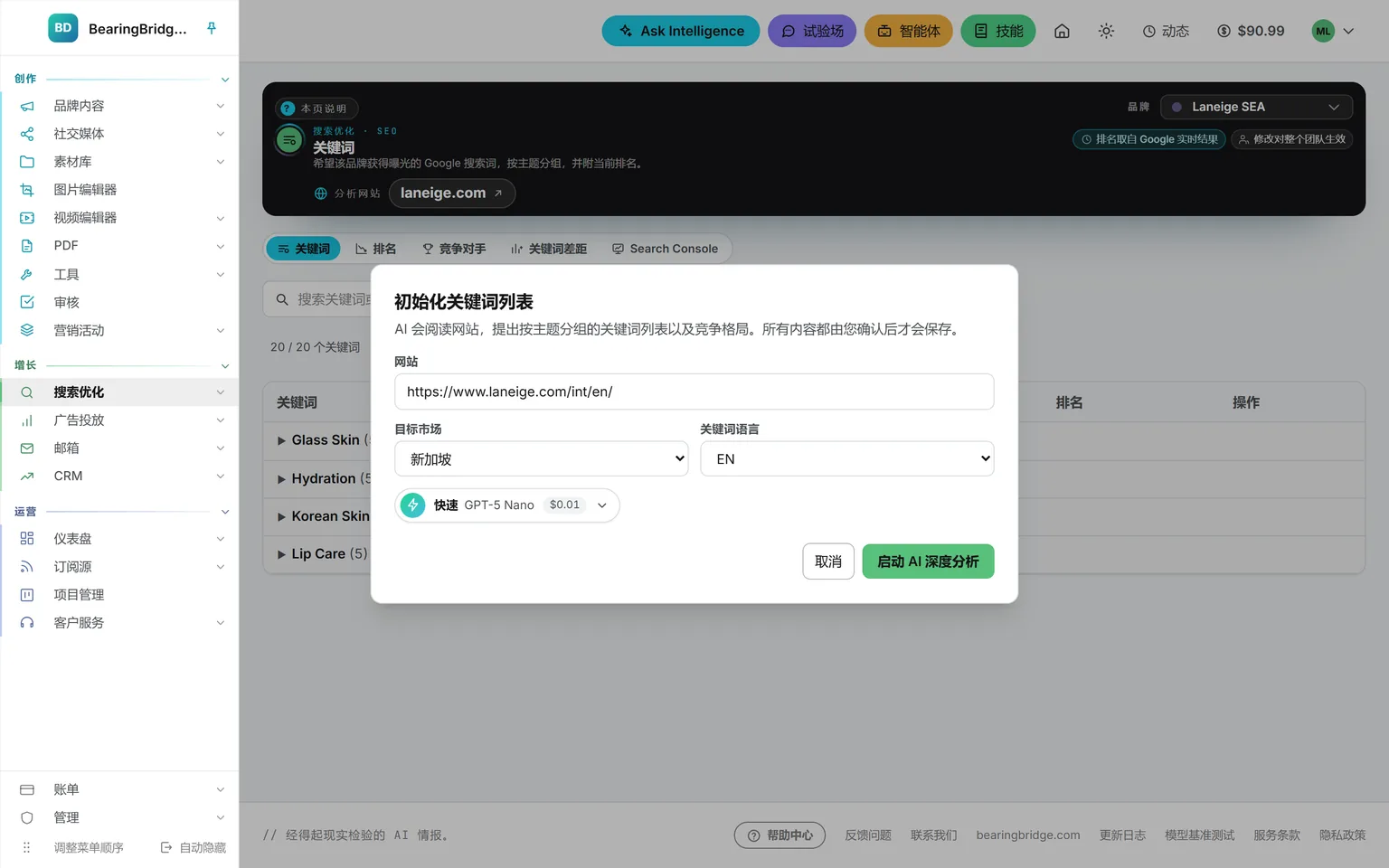The image size is (1389, 868).
Task: Open 营销活动 in the sidebar
Action: pyautogui.click(x=119, y=330)
